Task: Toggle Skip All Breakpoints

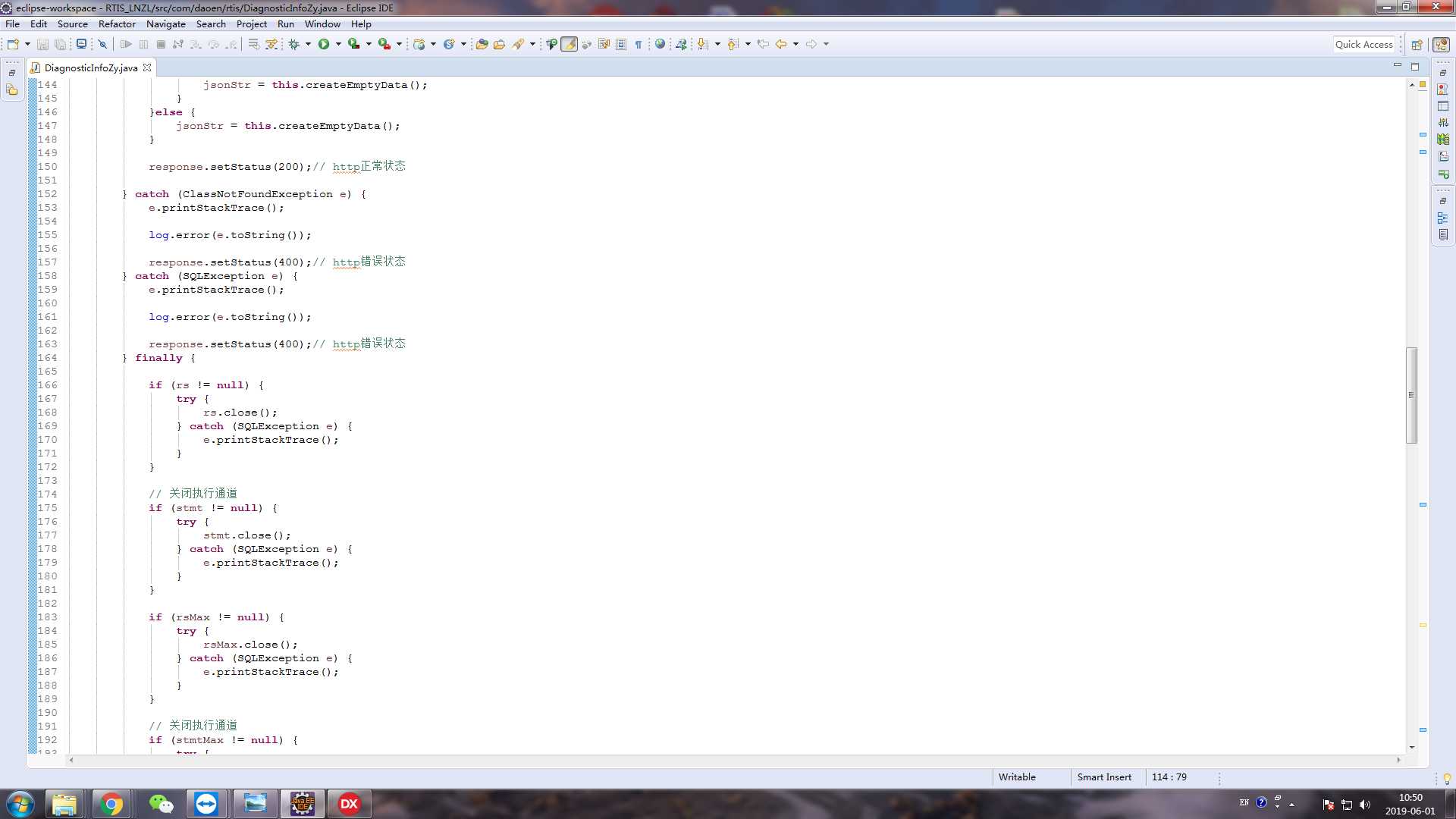Action: (102, 44)
